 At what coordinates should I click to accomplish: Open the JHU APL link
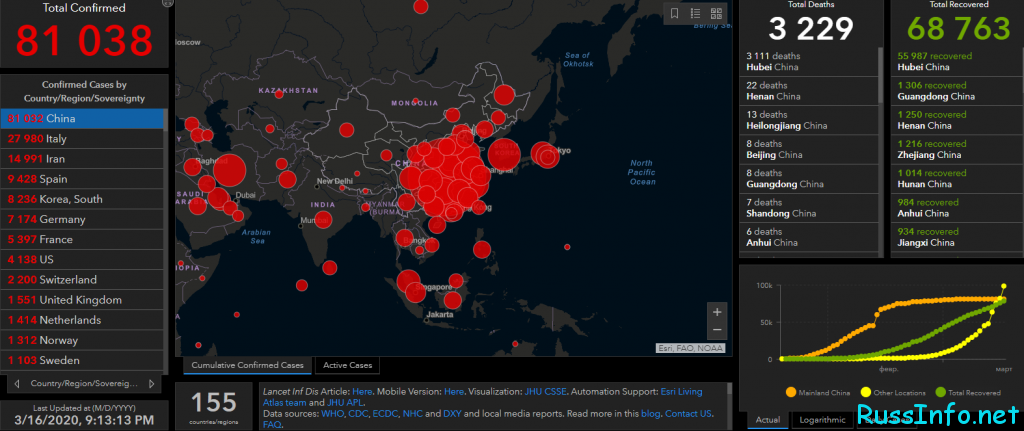344,403
